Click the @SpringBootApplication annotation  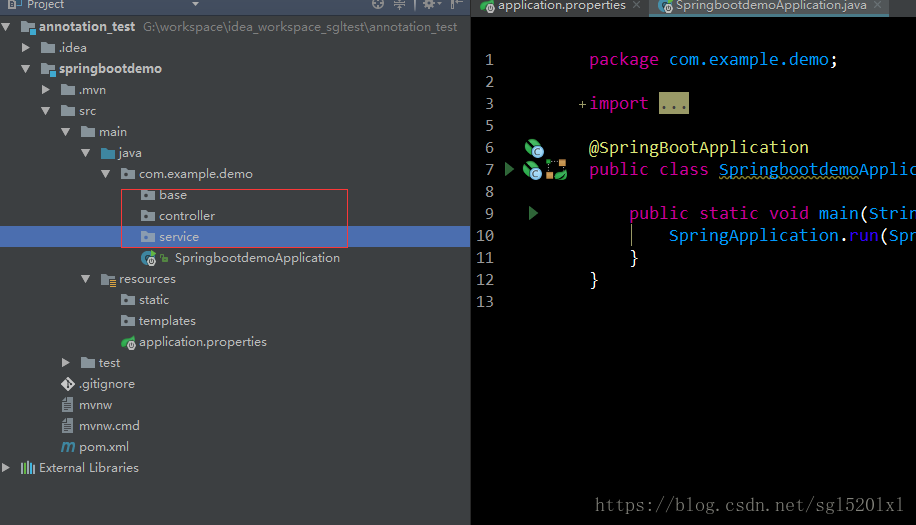[699, 147]
